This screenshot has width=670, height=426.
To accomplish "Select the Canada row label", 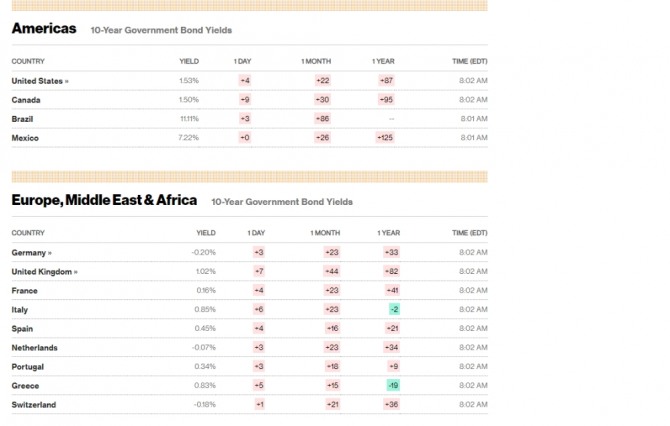I will [26, 100].
